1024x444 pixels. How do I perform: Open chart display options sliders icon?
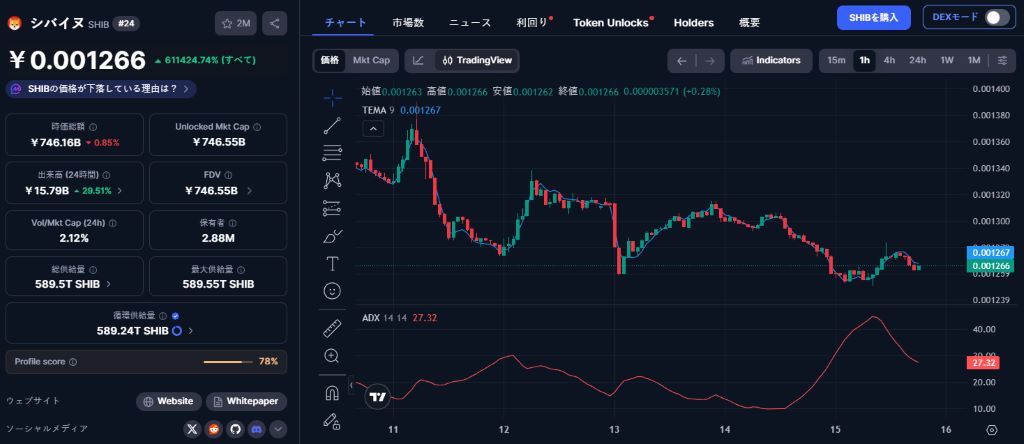tap(1002, 61)
